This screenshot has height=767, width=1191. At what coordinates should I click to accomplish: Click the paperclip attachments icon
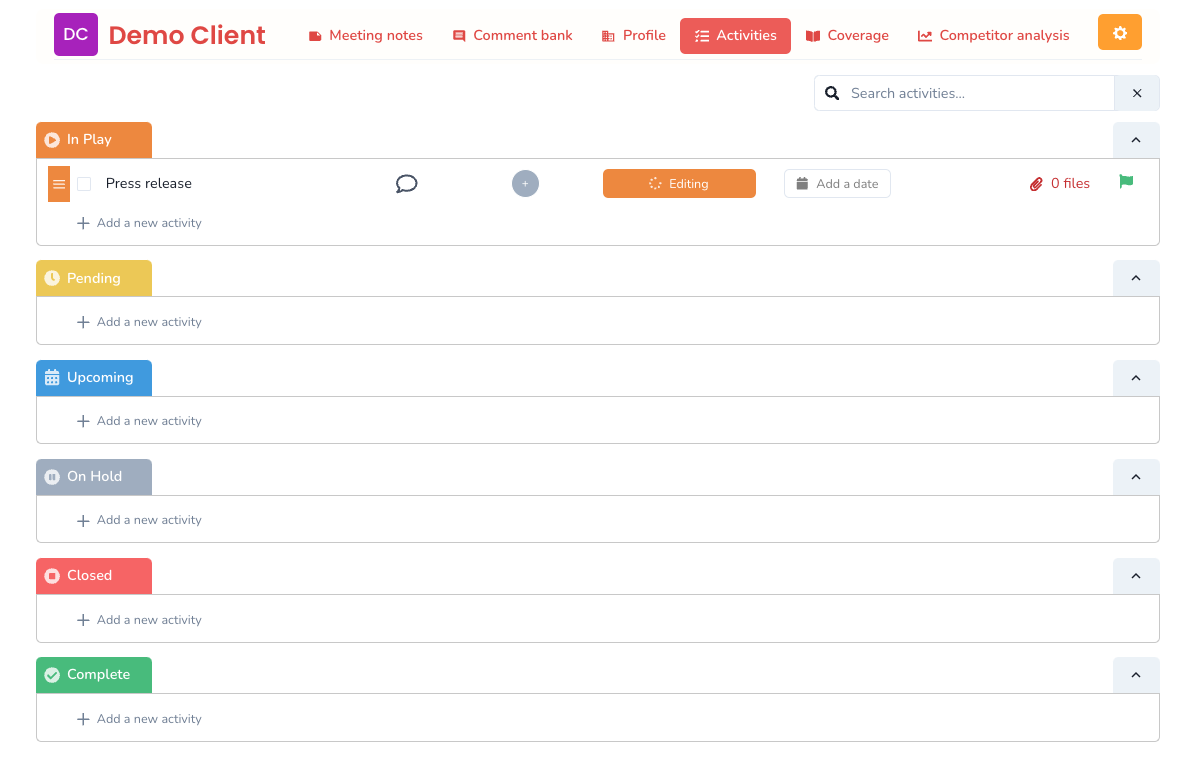tap(1036, 183)
